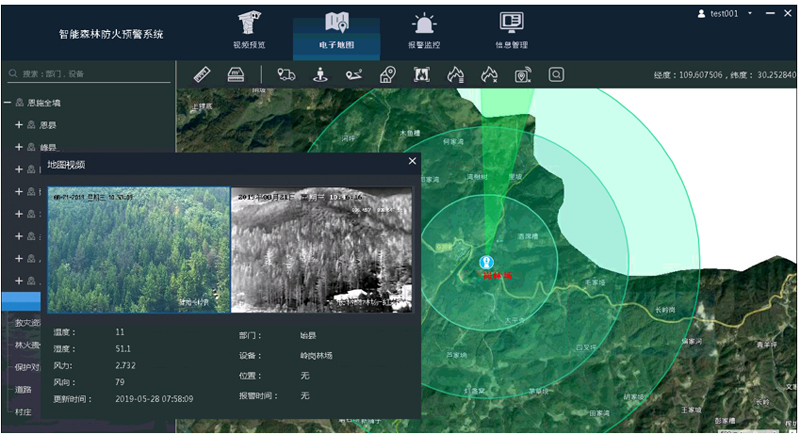Image resolution: width=800 pixels, height=434 pixels.
Task: Switch to the 视频预览 tab
Action: pos(251,30)
